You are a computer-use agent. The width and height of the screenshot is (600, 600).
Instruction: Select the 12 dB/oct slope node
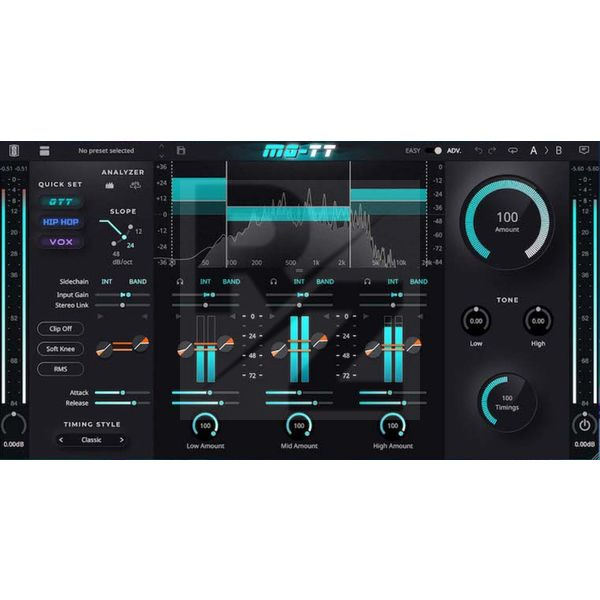pos(130,227)
